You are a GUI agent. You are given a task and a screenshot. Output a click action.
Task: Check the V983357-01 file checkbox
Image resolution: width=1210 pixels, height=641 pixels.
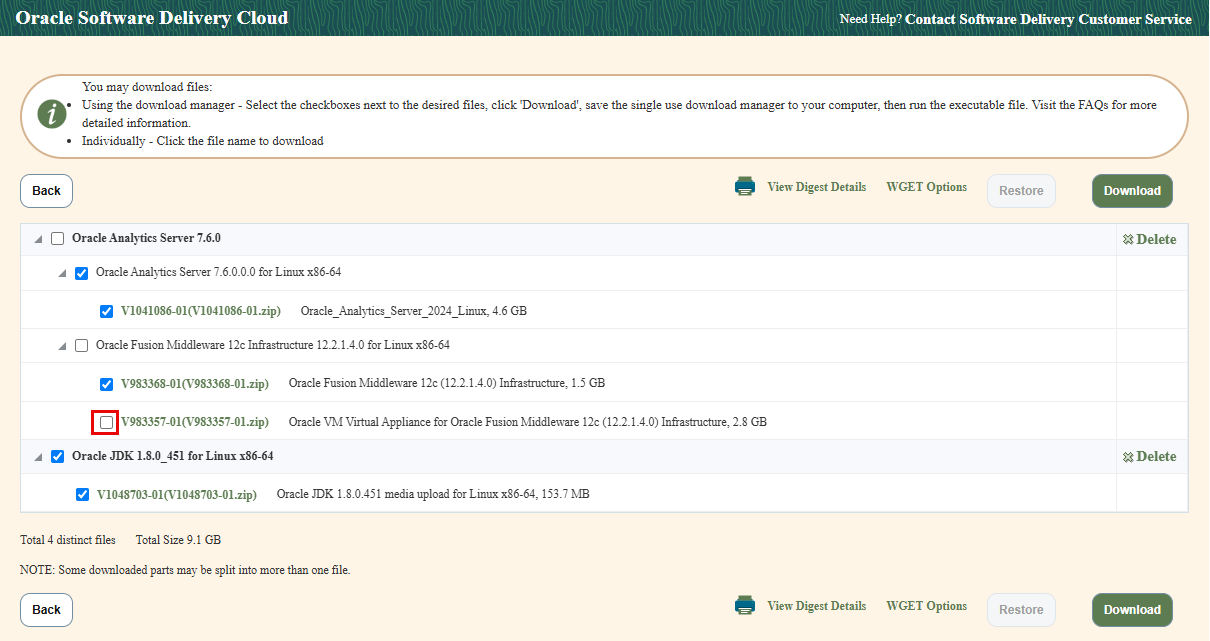[x=106, y=423]
